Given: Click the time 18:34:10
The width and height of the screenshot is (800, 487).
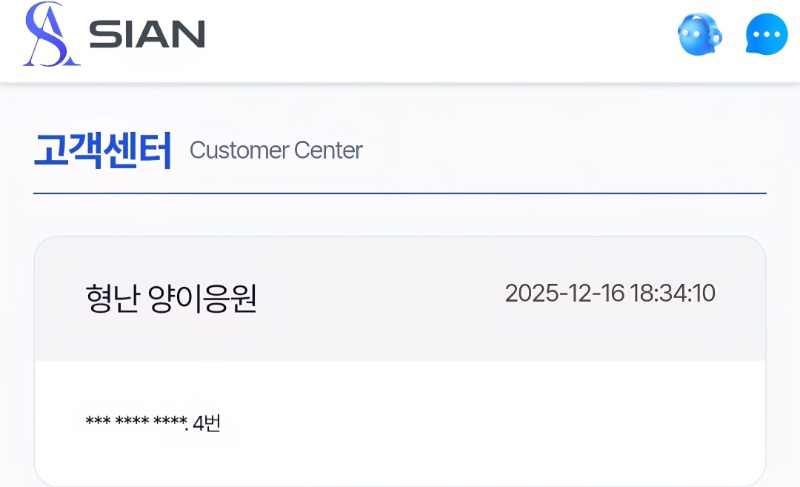Looking at the screenshot, I should (672, 294).
